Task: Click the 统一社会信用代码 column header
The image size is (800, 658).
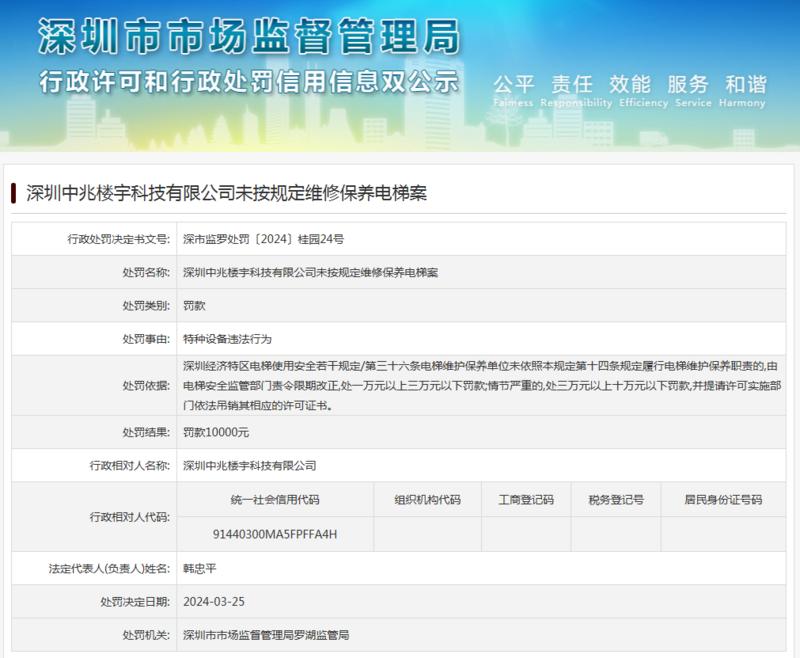Action: point(275,500)
